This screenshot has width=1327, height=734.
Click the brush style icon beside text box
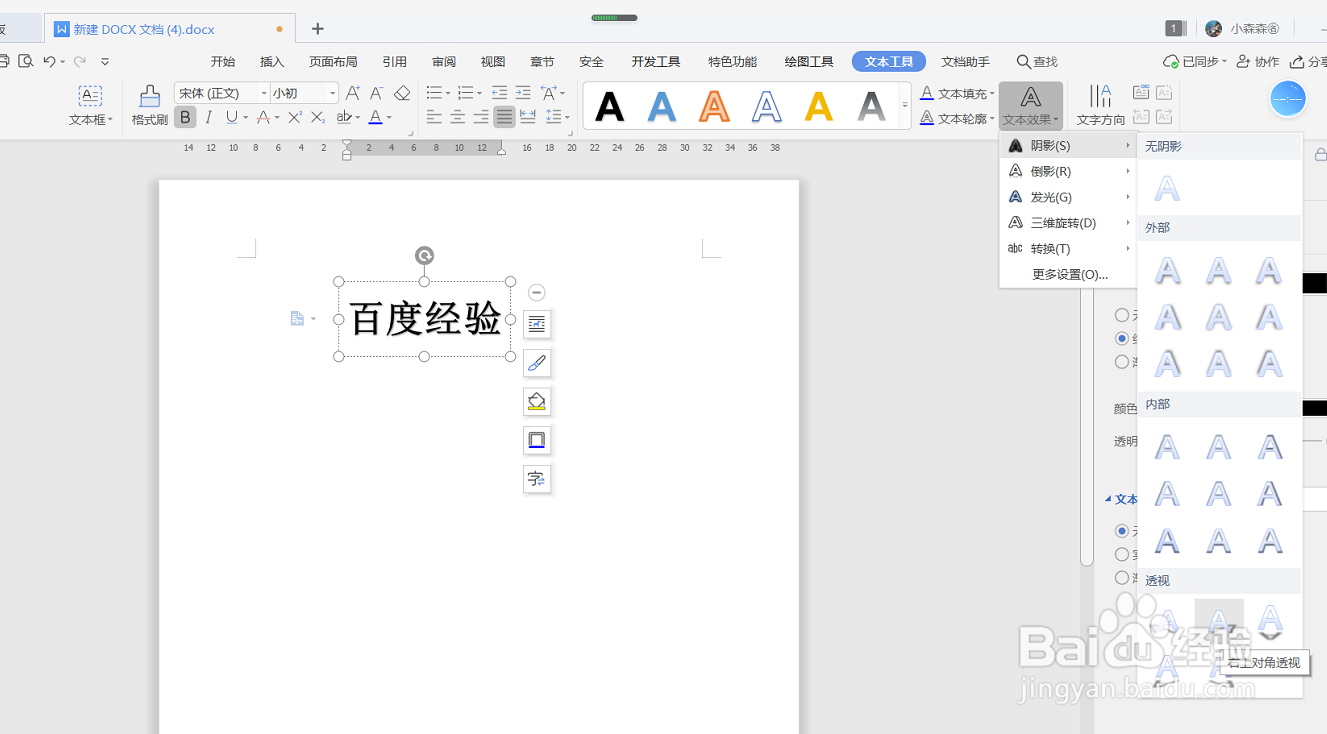pos(537,363)
